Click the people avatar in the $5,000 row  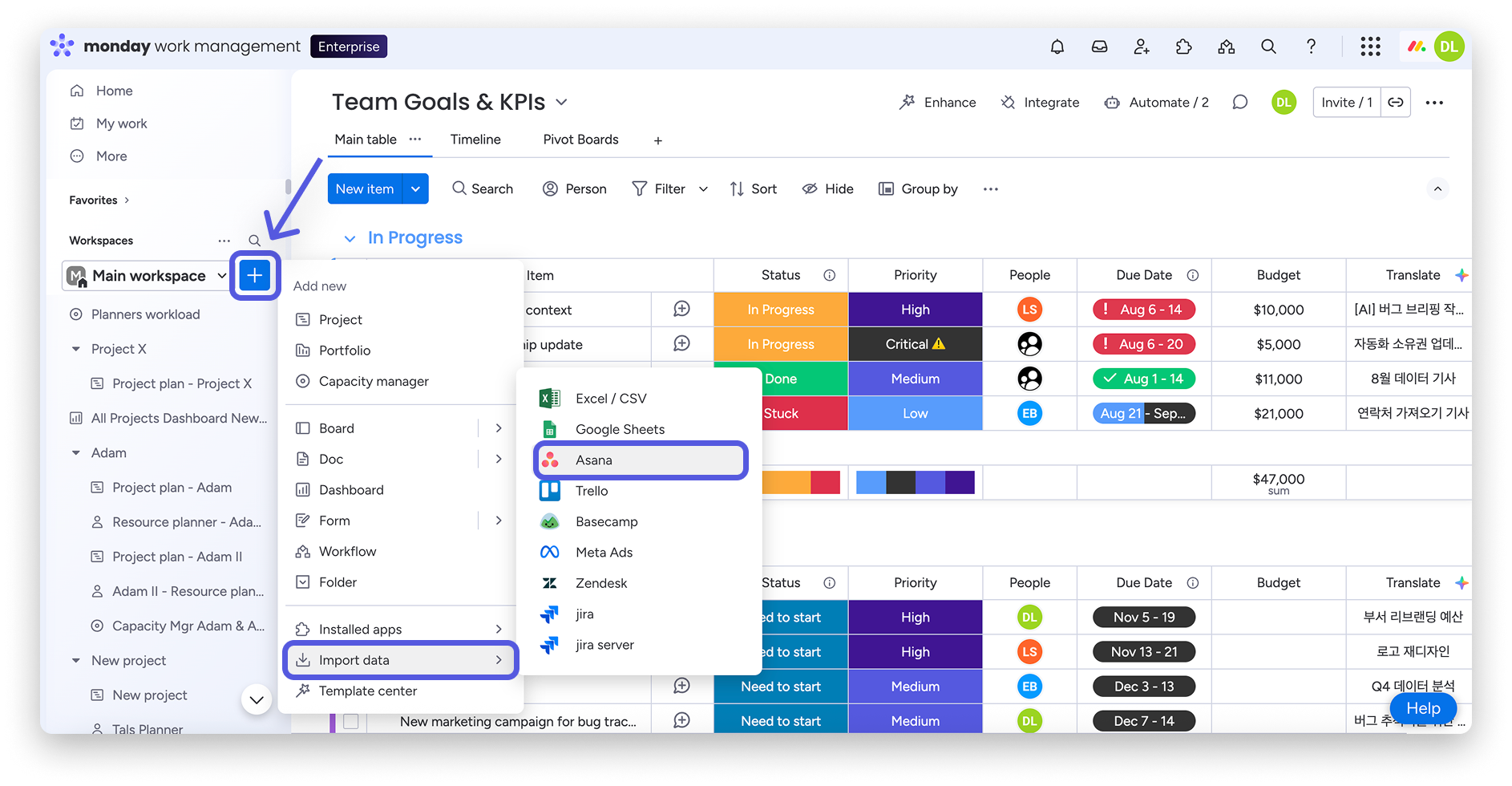click(x=1030, y=344)
